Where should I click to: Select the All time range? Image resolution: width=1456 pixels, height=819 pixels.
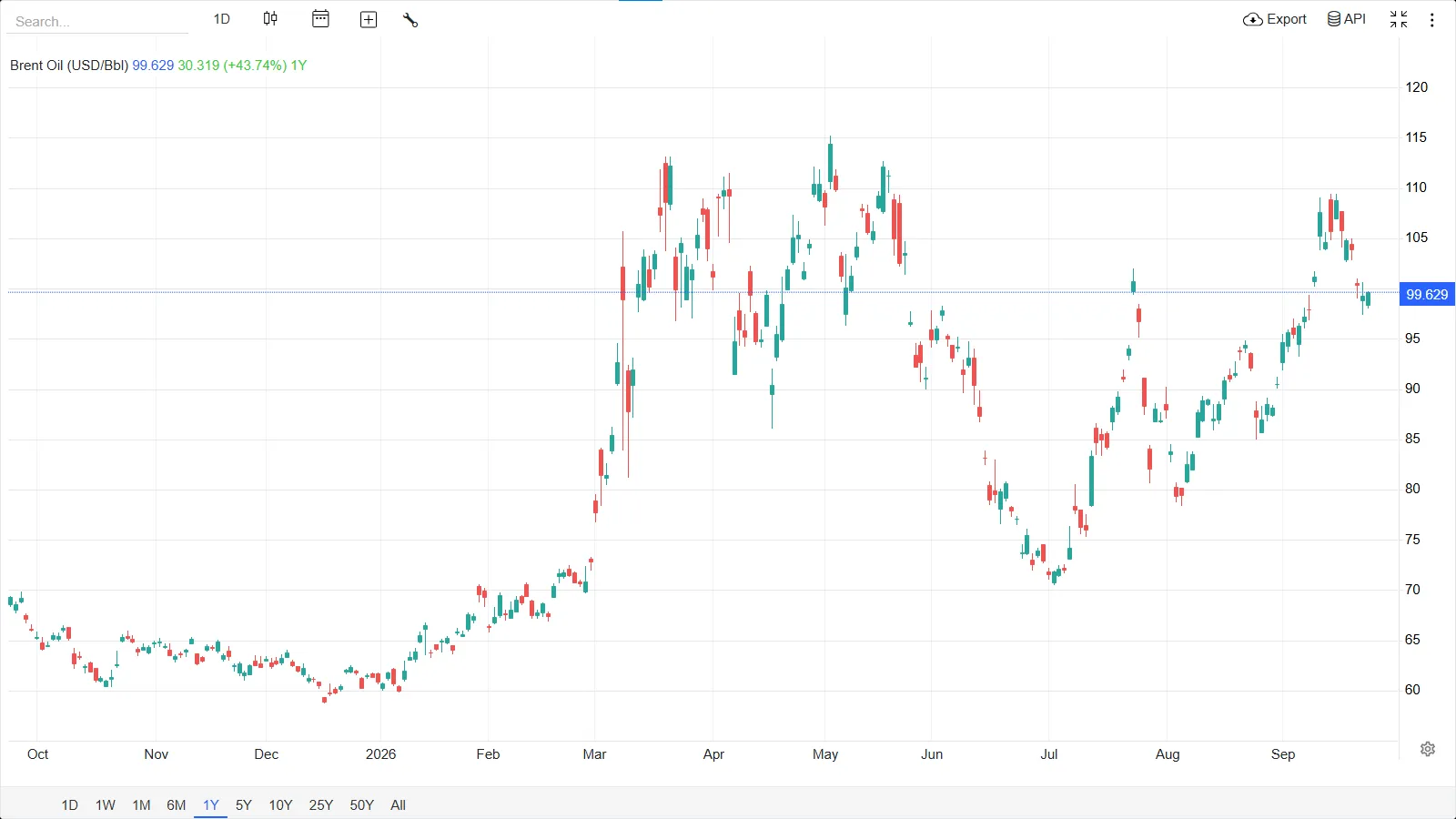pyautogui.click(x=398, y=805)
